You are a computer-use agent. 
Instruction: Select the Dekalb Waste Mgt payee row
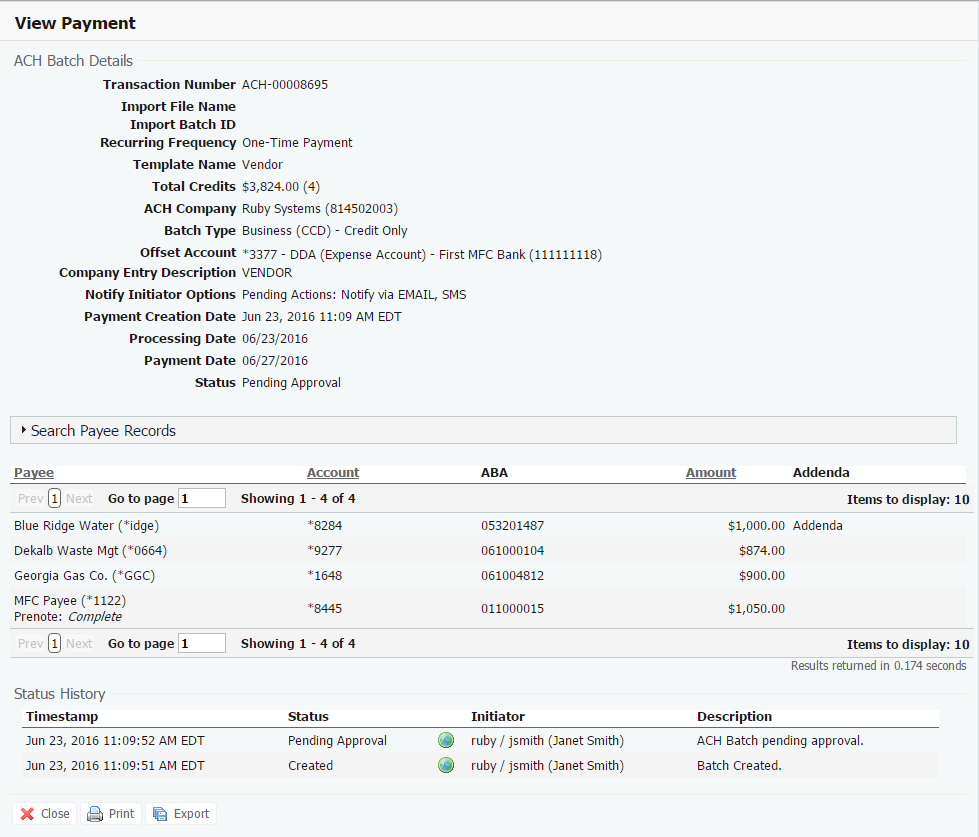pos(90,550)
